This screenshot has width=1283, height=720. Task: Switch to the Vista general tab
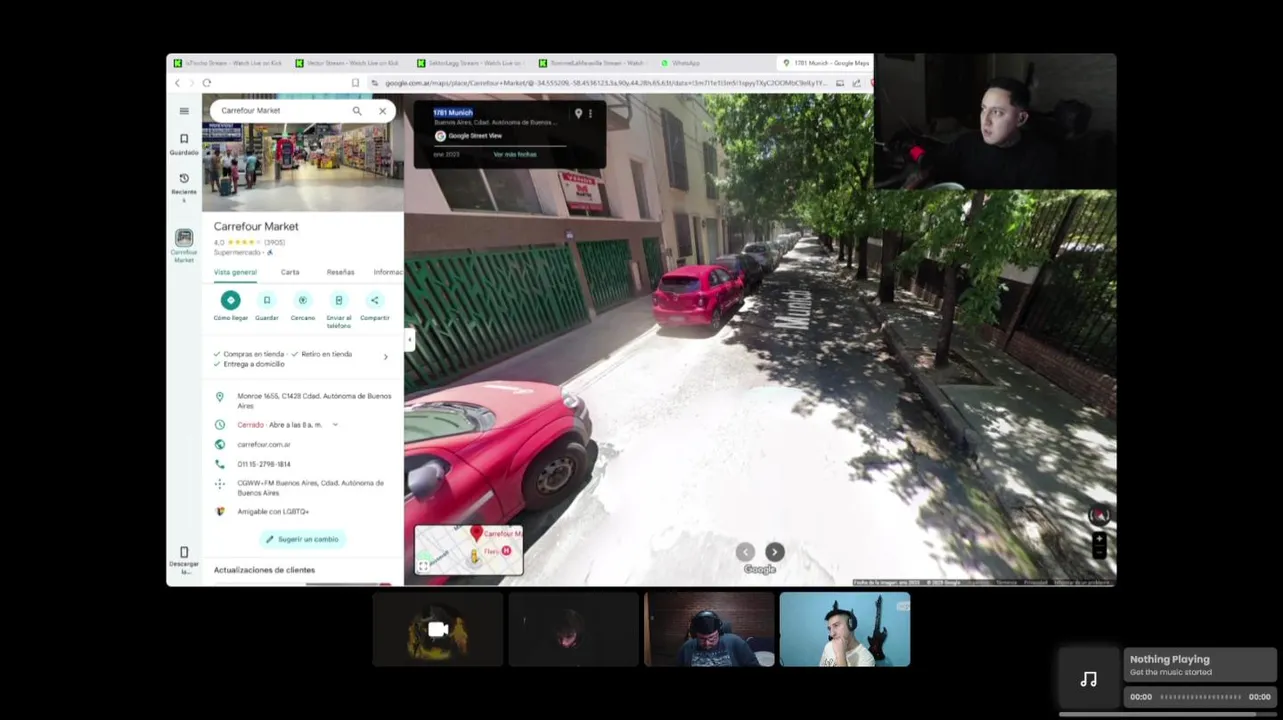pos(235,272)
